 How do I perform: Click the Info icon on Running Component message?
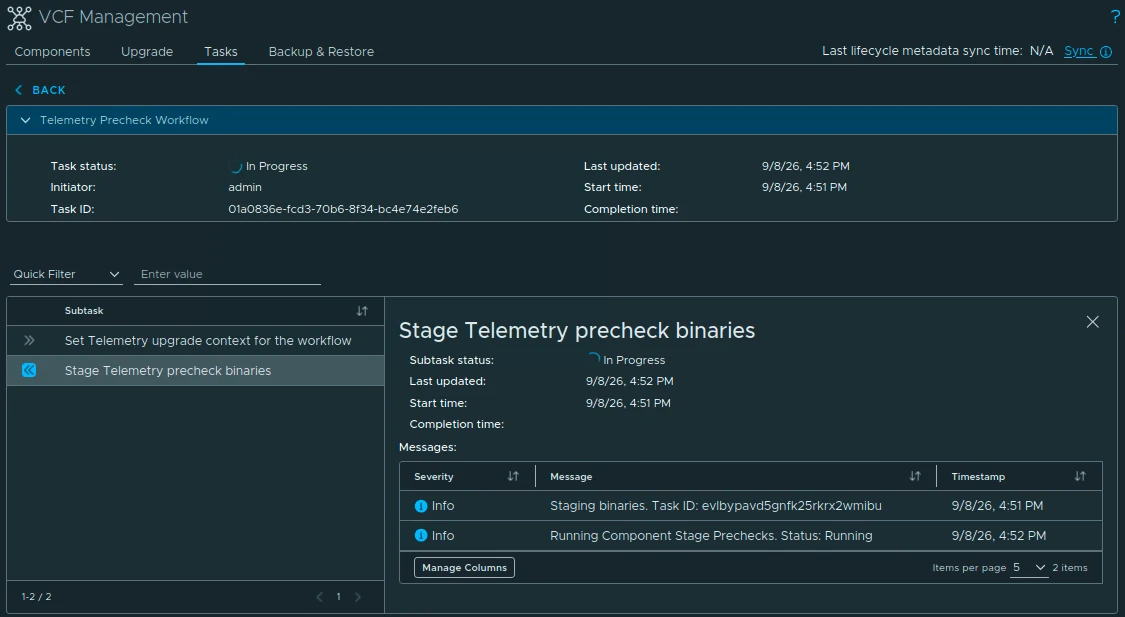click(x=421, y=535)
